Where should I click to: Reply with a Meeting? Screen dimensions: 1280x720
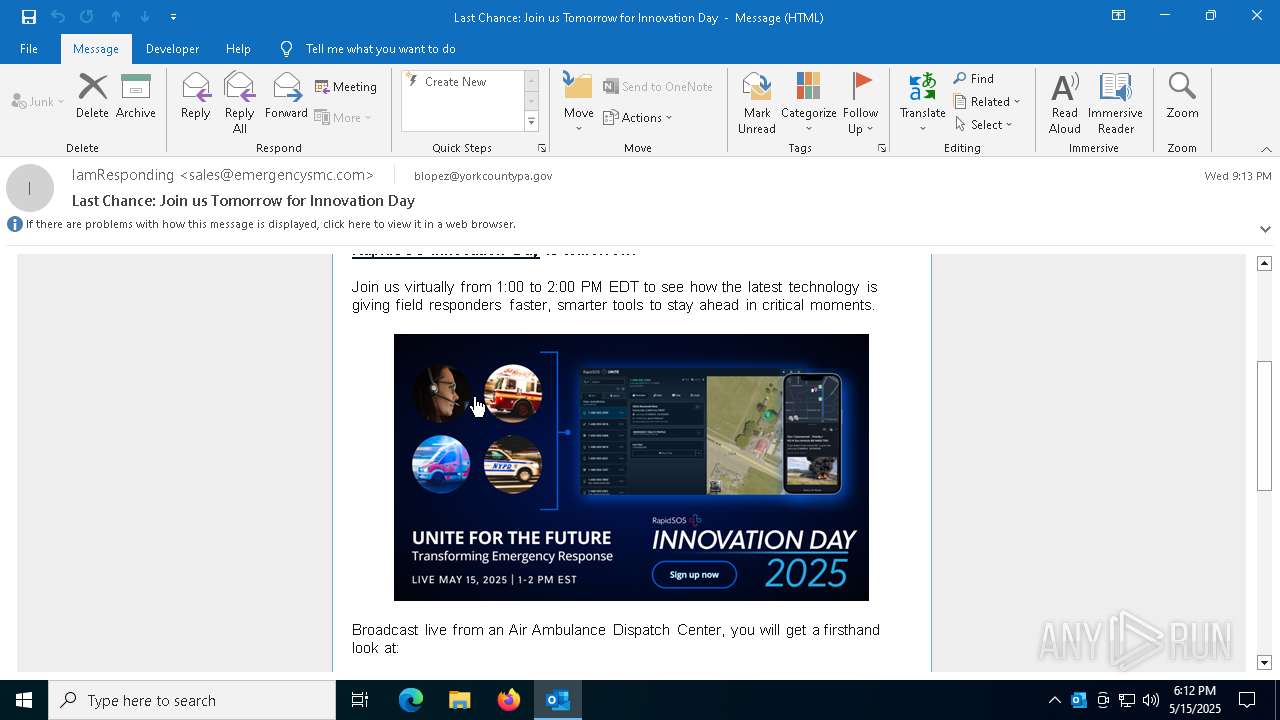click(x=346, y=87)
